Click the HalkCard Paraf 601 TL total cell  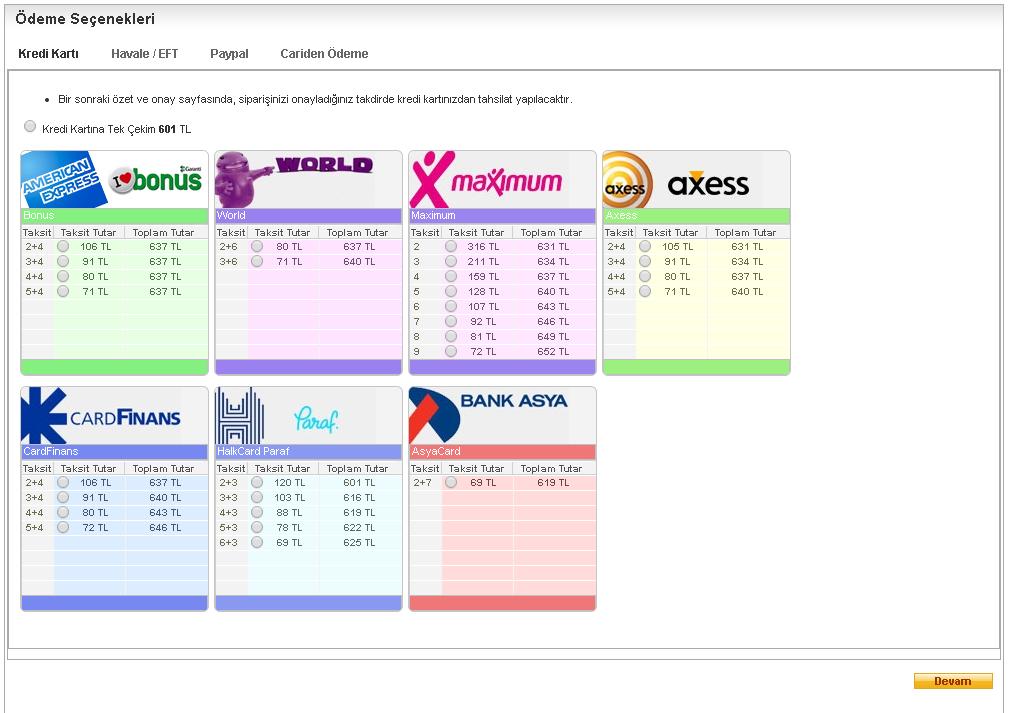[x=359, y=482]
